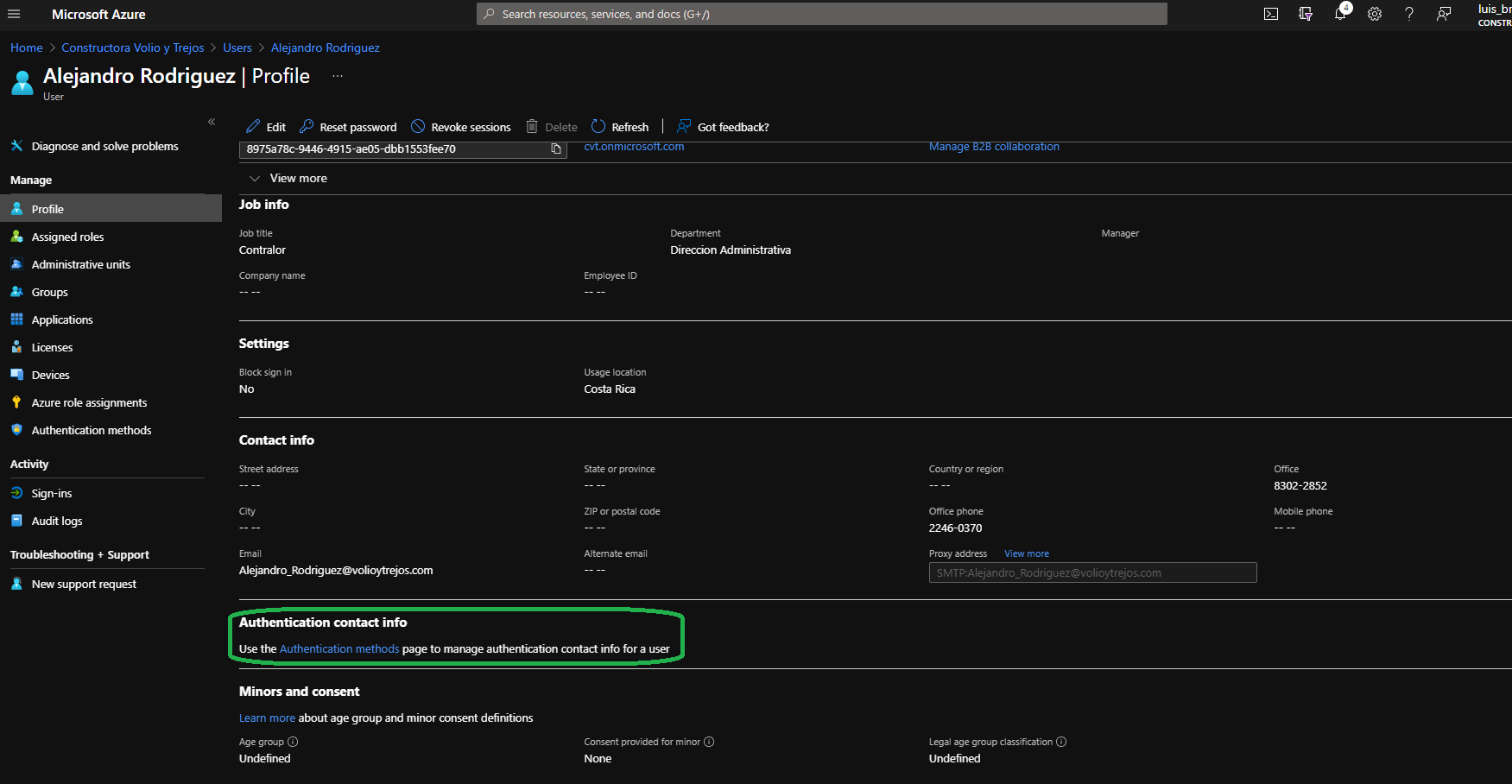Click Manage B2B collaboration link
Screen dimensions: 1512x784
coord(994,146)
